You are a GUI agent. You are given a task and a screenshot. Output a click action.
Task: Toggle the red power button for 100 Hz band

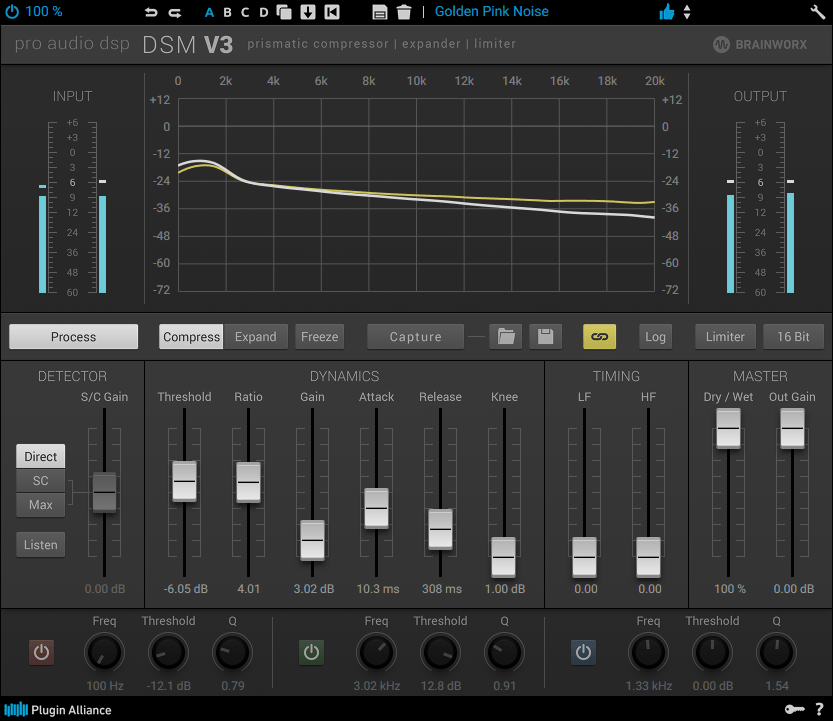(x=41, y=653)
